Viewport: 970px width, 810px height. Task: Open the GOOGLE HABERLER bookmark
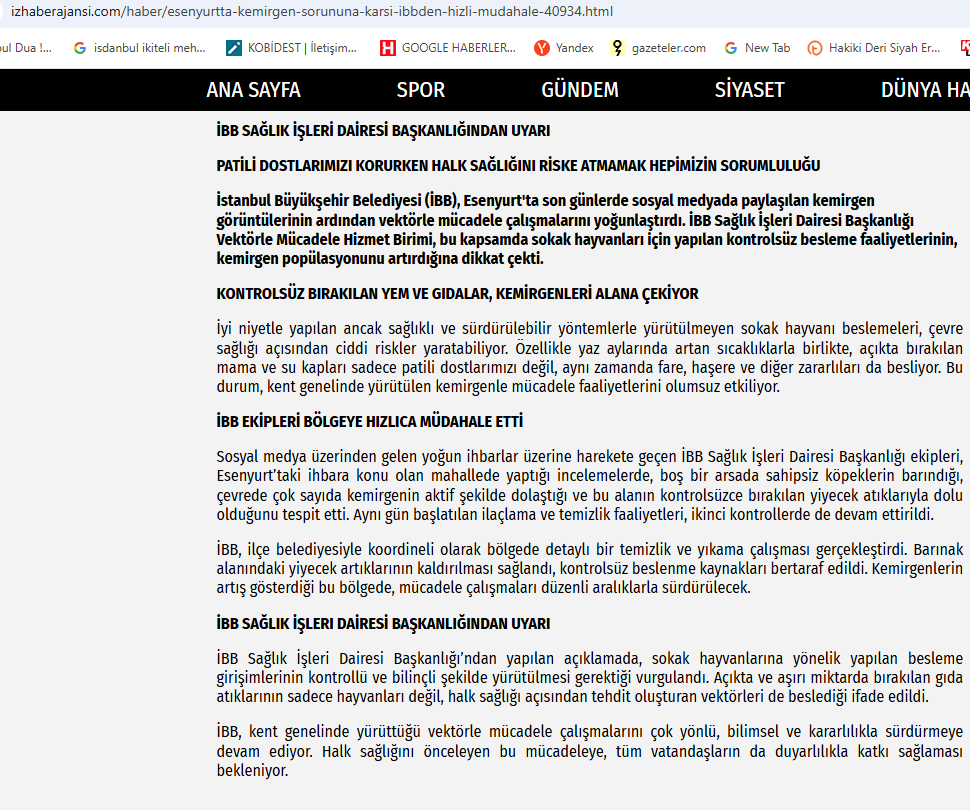pyautogui.click(x=448, y=48)
